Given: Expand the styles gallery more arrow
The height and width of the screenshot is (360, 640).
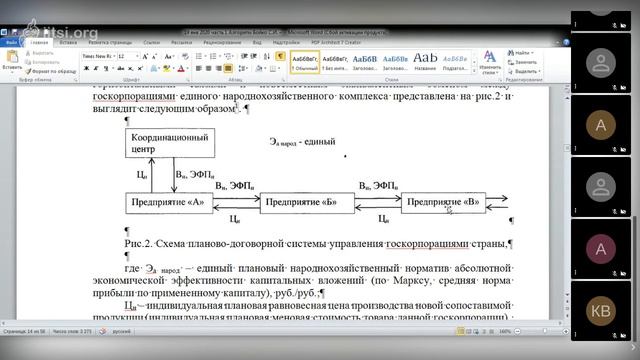Looking at the screenshot, I should [474, 71].
